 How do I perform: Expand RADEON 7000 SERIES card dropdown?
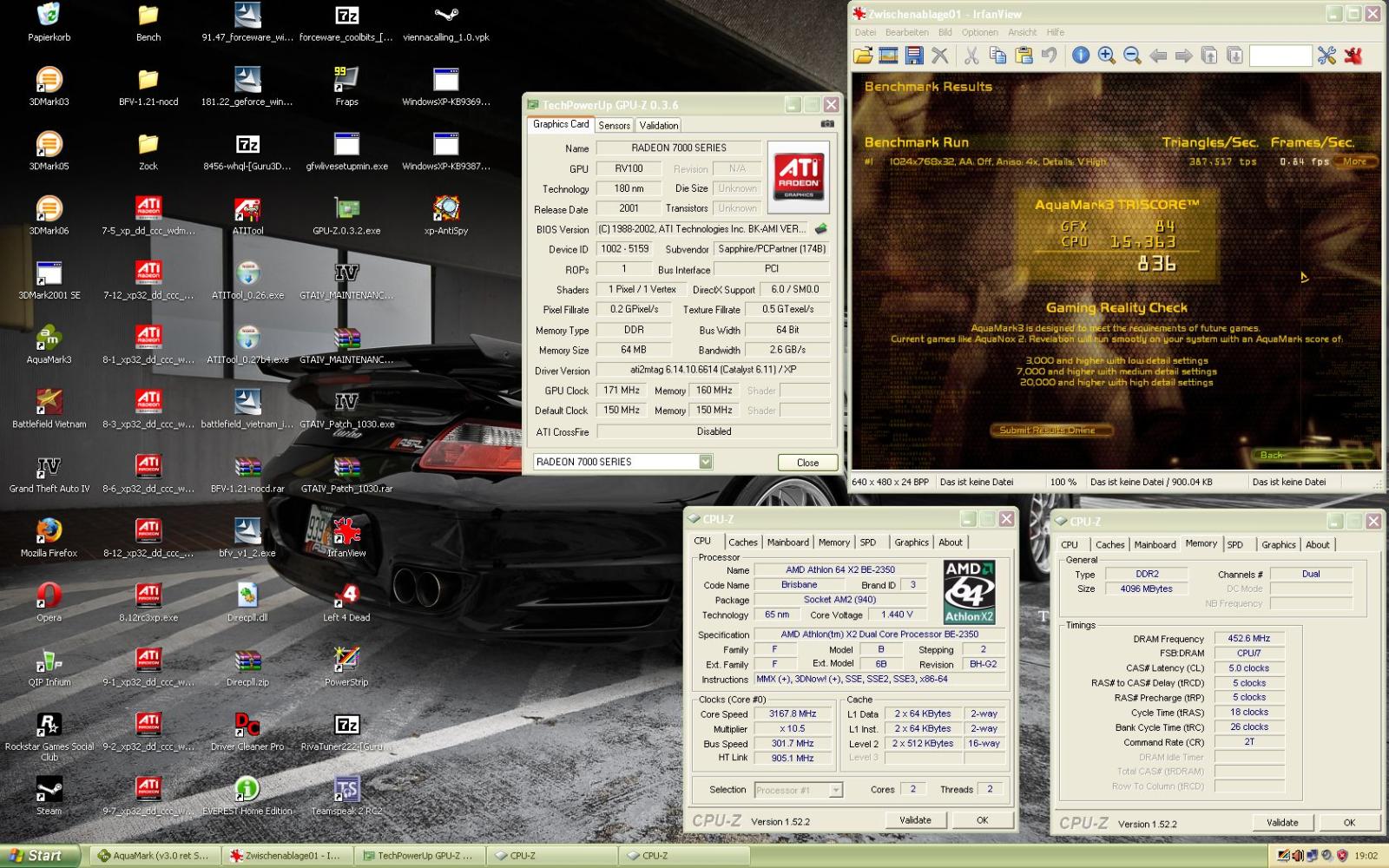pos(706,462)
